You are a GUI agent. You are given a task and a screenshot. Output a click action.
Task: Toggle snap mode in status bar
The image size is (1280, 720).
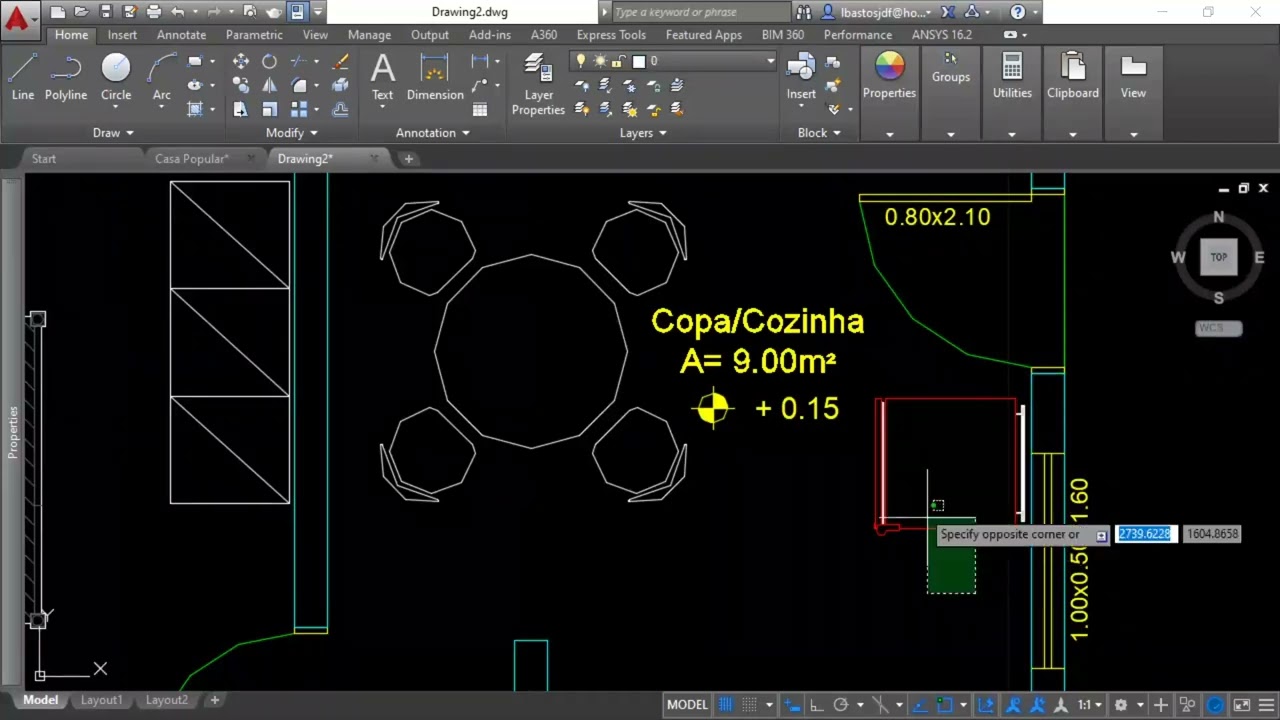749,705
